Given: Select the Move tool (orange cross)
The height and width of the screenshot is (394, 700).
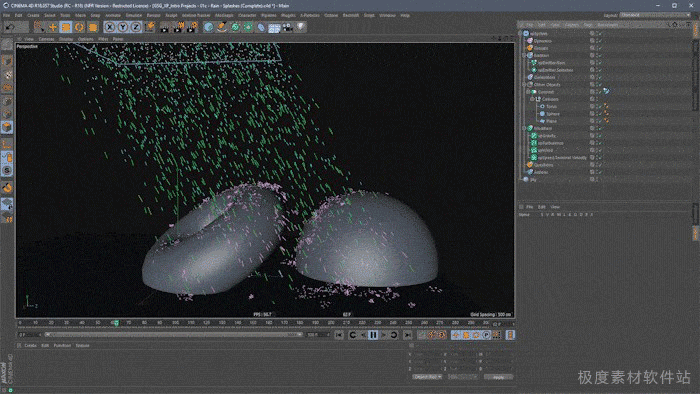Looking at the screenshot, I should (53, 27).
